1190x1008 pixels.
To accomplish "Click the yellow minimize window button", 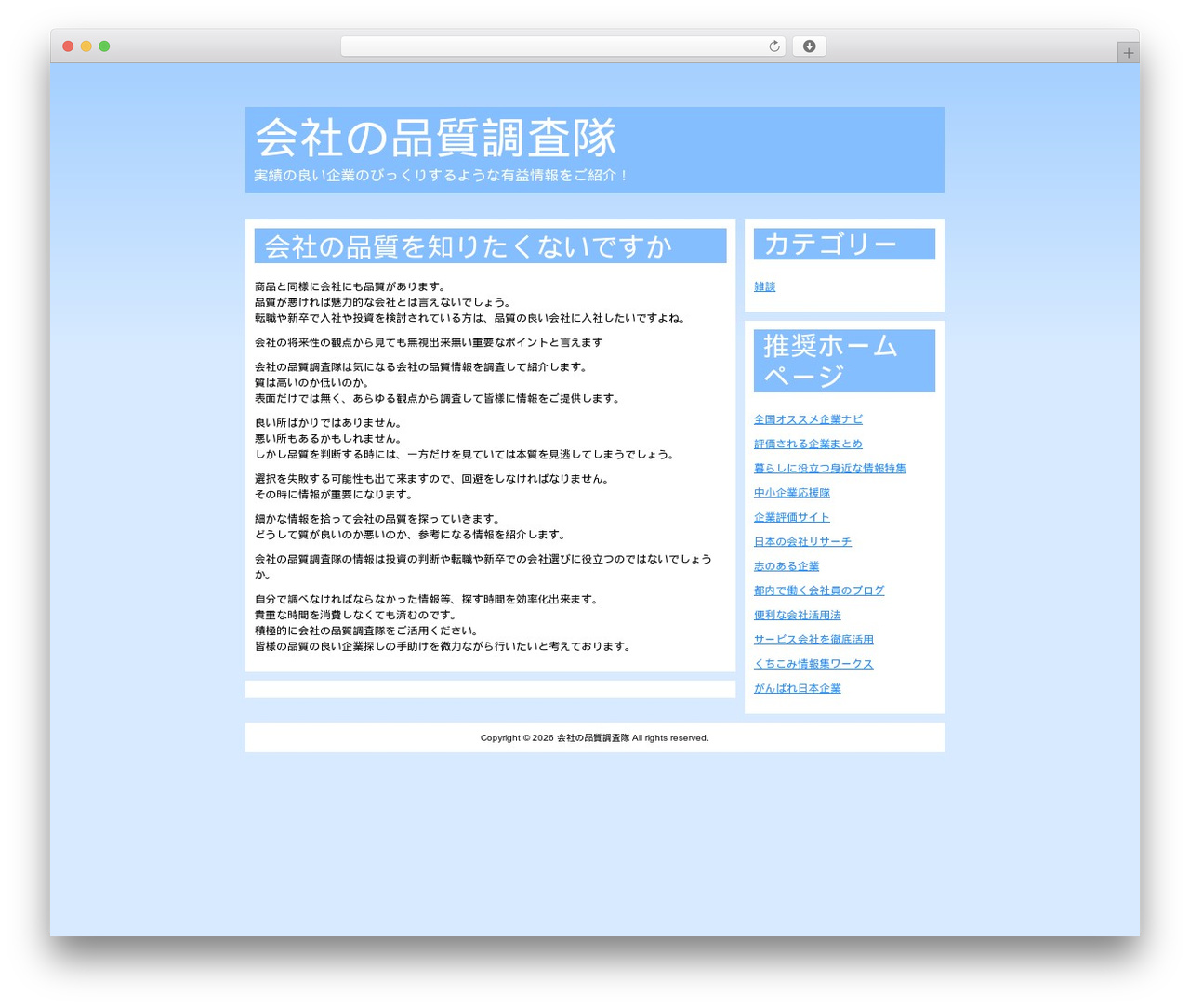I will click(x=86, y=46).
